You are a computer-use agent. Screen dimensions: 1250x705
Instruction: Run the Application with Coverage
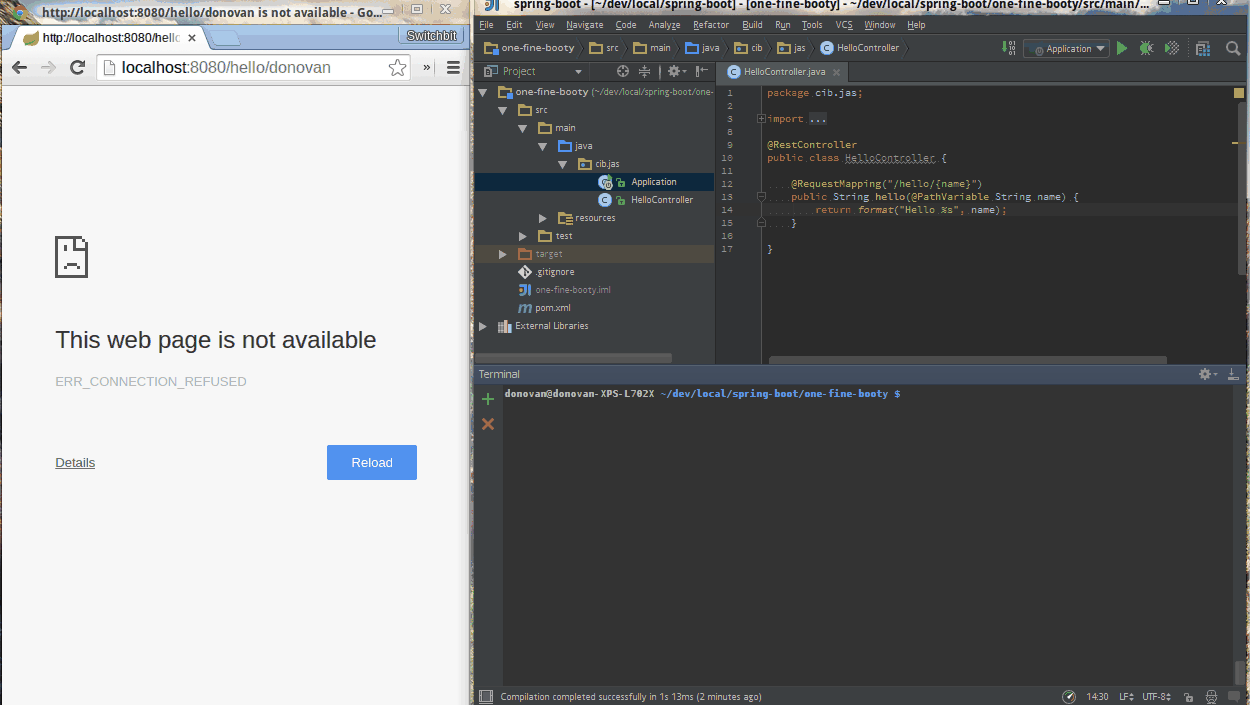(1171, 47)
